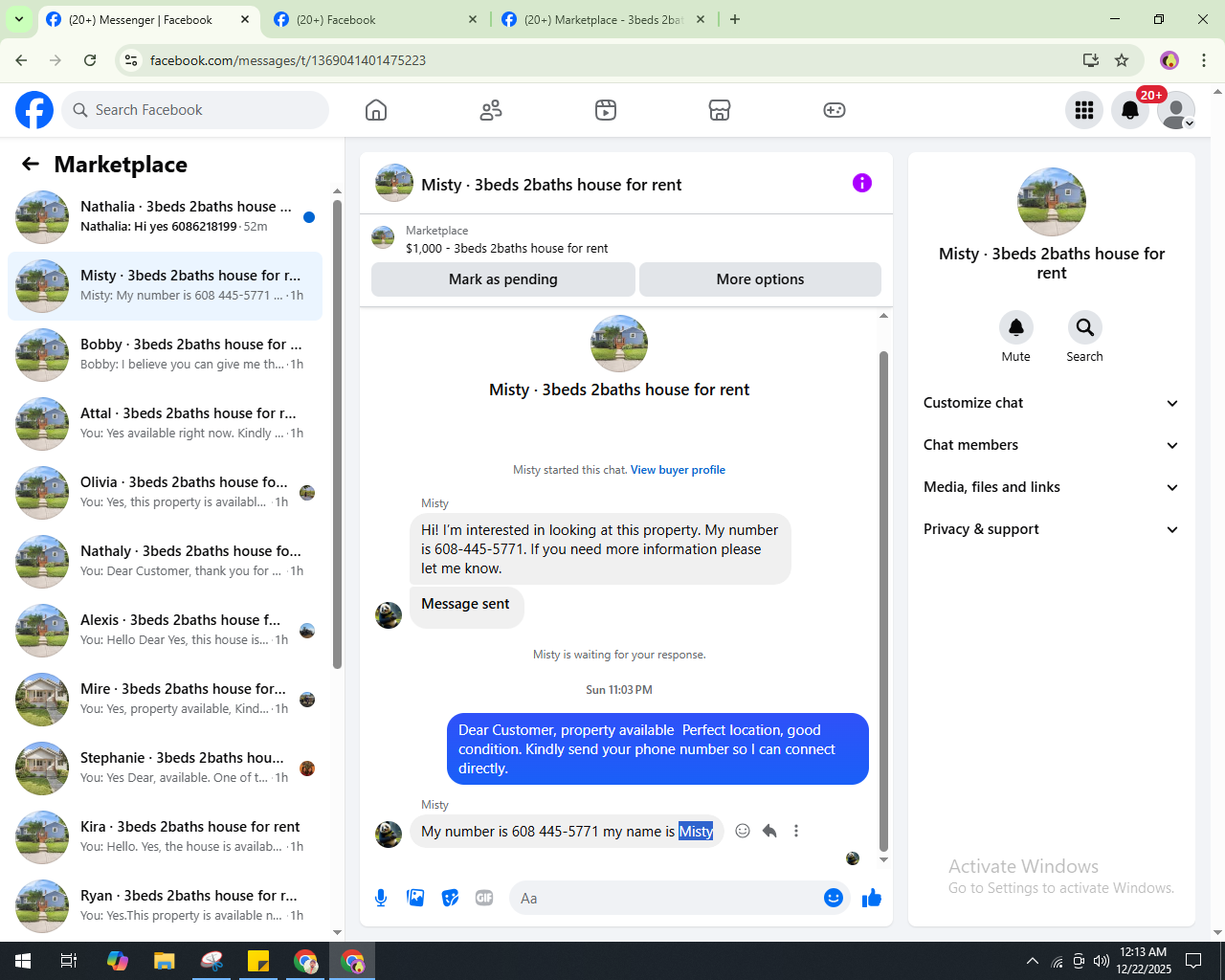
Task: Mute the conversation using the bell icon
Action: click(1016, 327)
